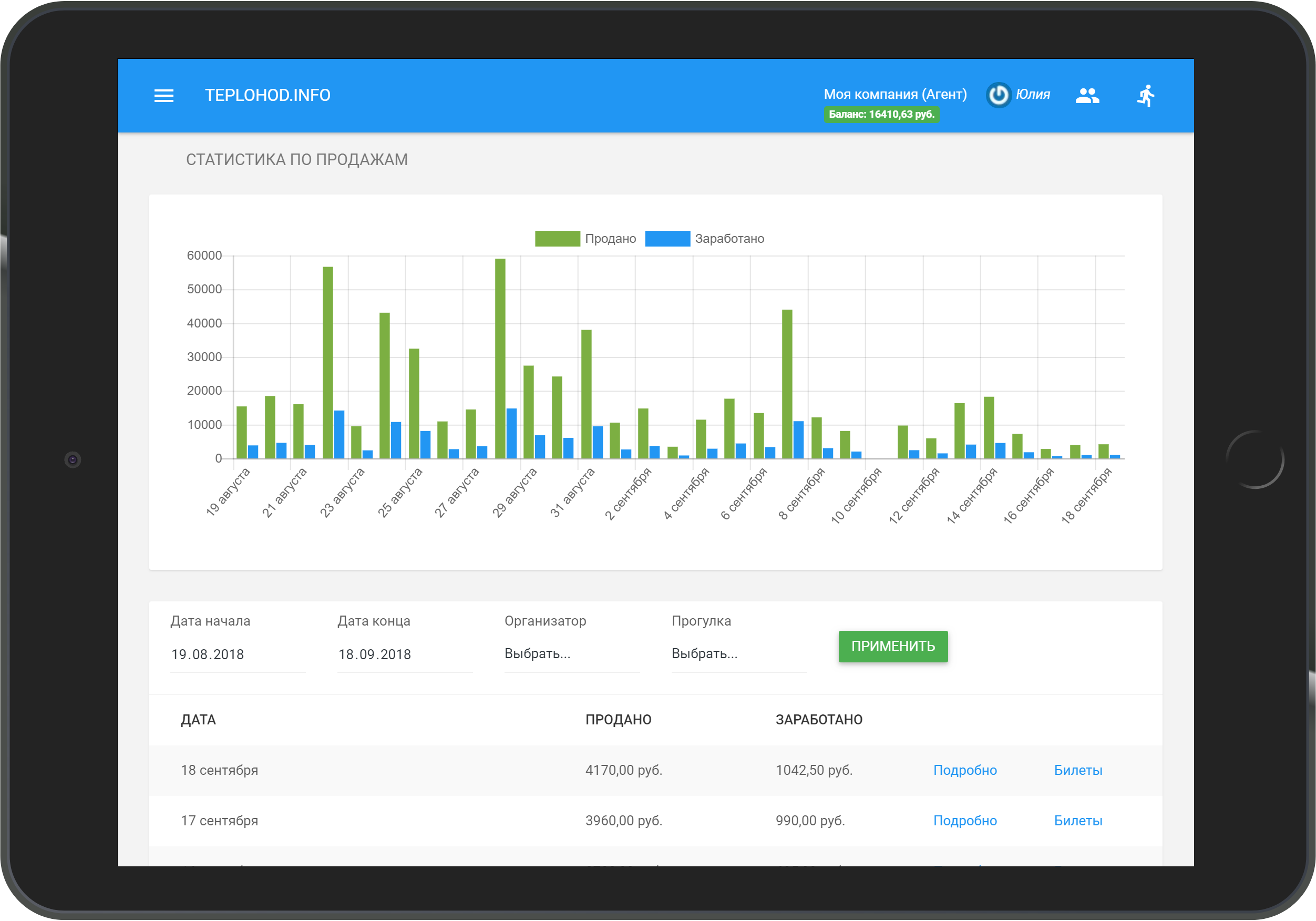Viewport: 1316px width, 921px height.
Task: Click the users group icon
Action: pos(1087,96)
